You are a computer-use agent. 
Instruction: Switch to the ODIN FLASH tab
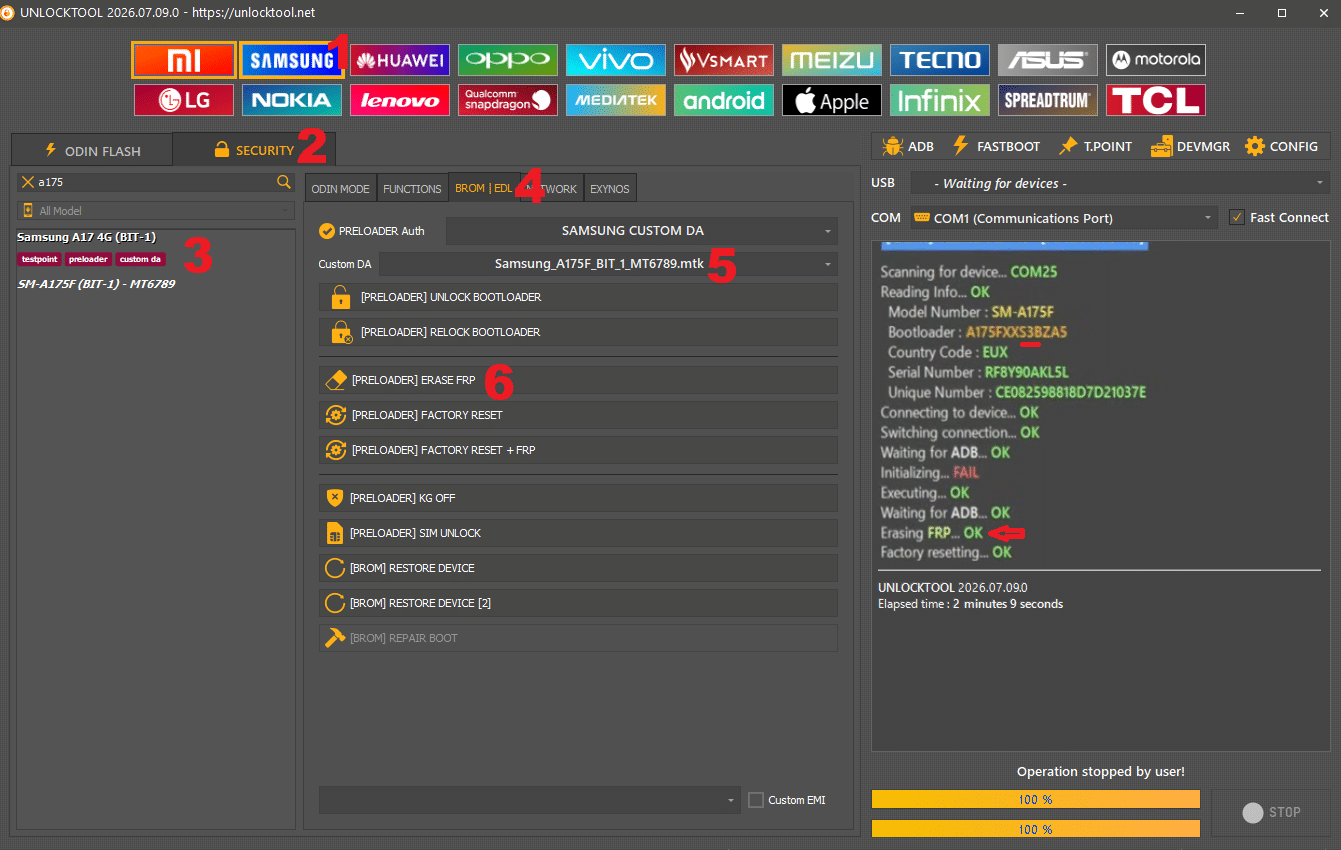[92, 150]
